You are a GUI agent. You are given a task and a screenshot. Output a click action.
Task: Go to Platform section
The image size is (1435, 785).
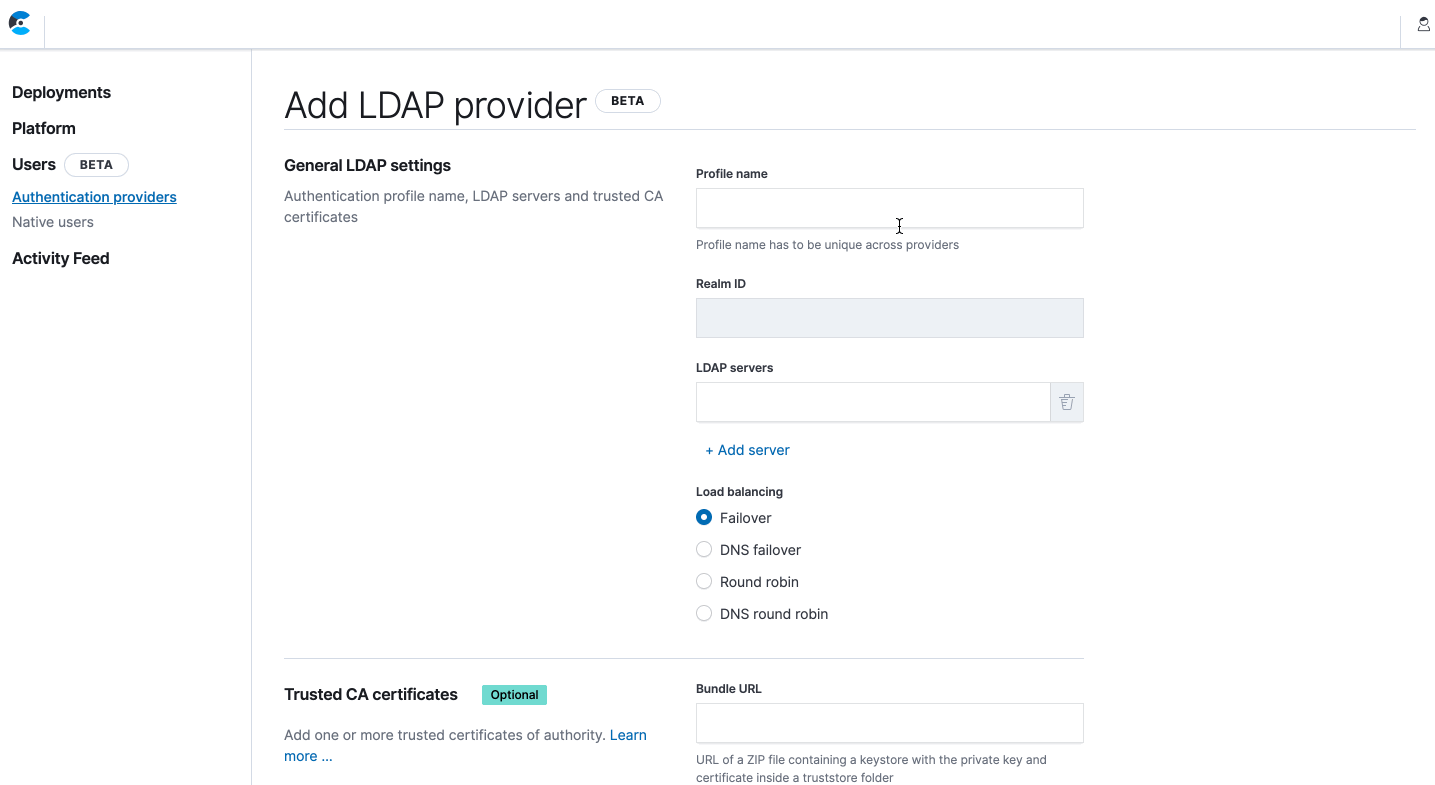coord(44,128)
